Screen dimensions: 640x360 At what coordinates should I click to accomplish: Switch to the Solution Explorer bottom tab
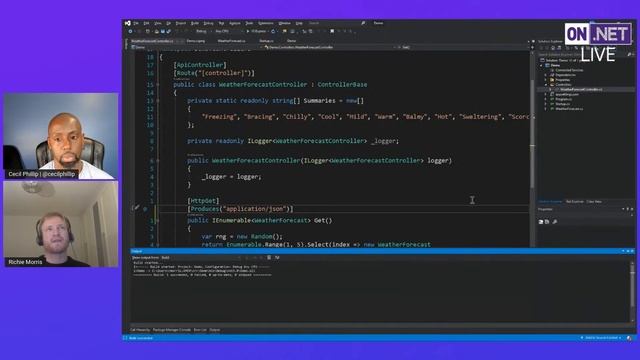coord(550,202)
